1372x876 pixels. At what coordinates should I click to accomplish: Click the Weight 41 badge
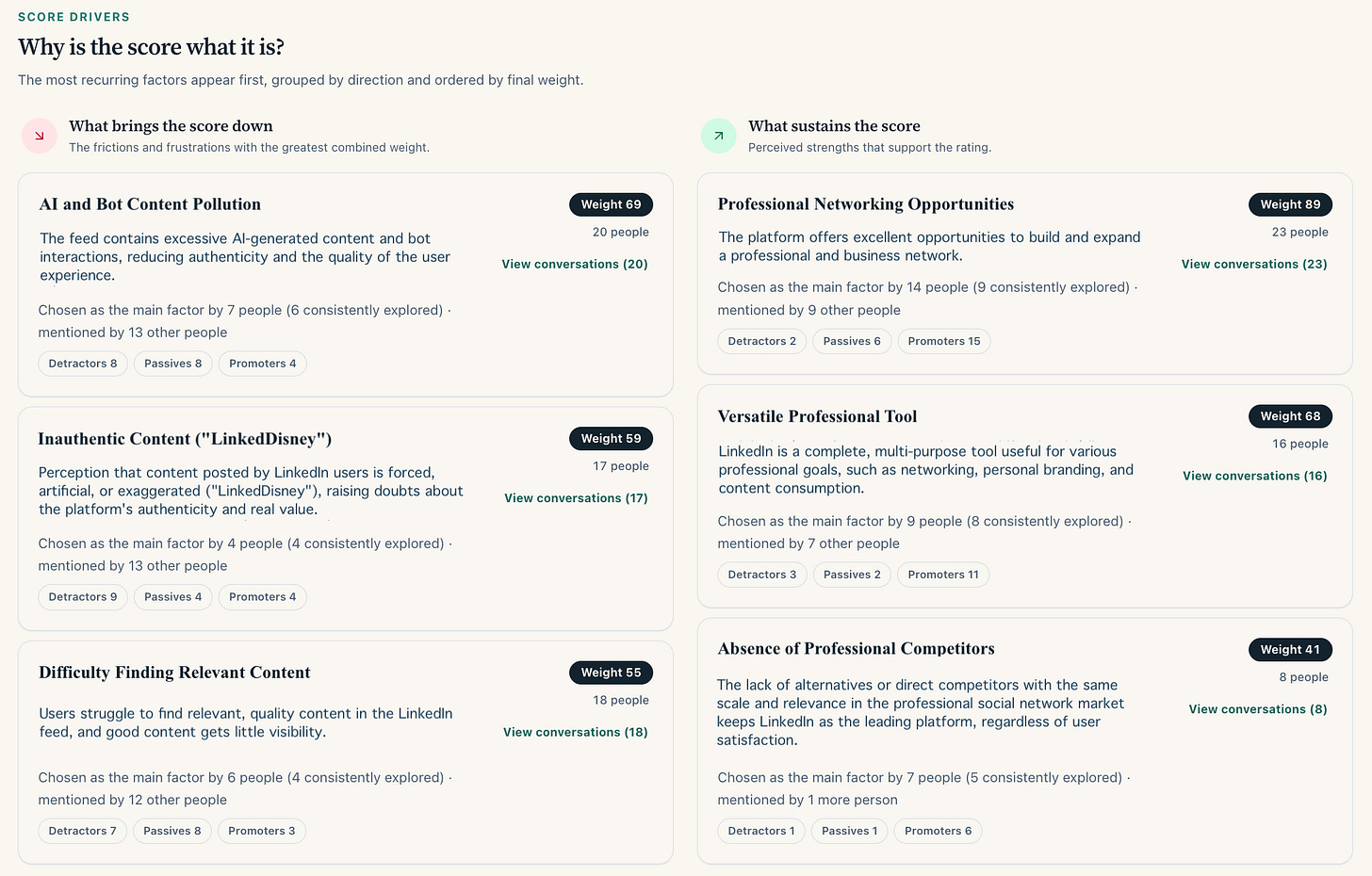[1290, 650]
